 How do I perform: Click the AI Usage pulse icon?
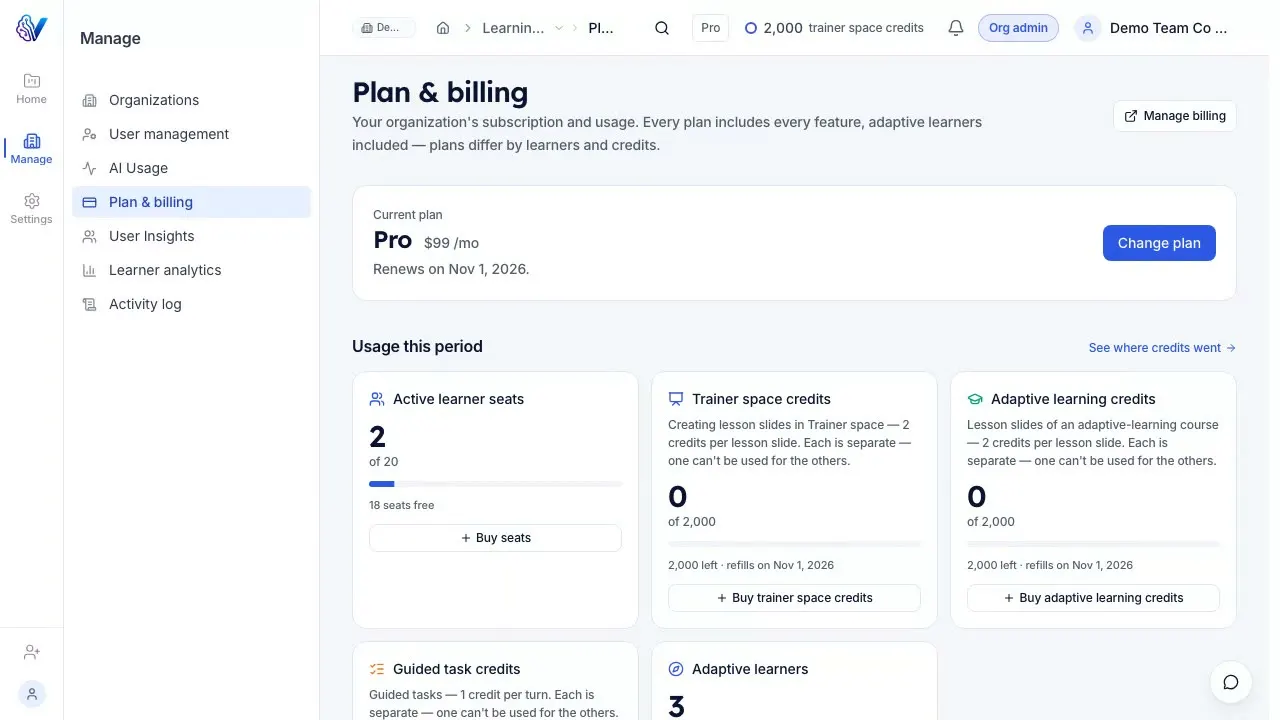(89, 168)
